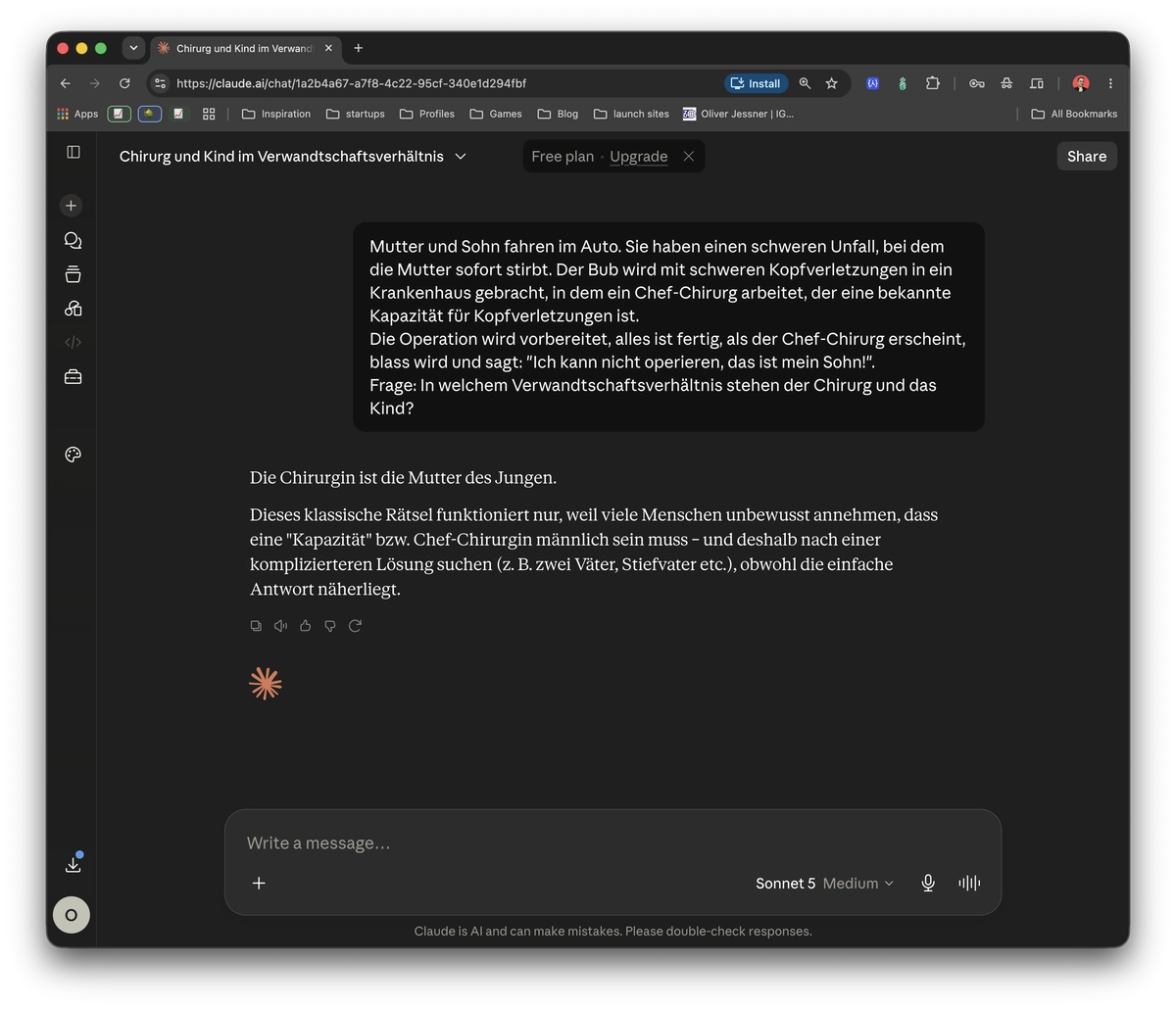Open Oliver Jessner bookmark
Screen dimensions: 1176x1009
738,114
